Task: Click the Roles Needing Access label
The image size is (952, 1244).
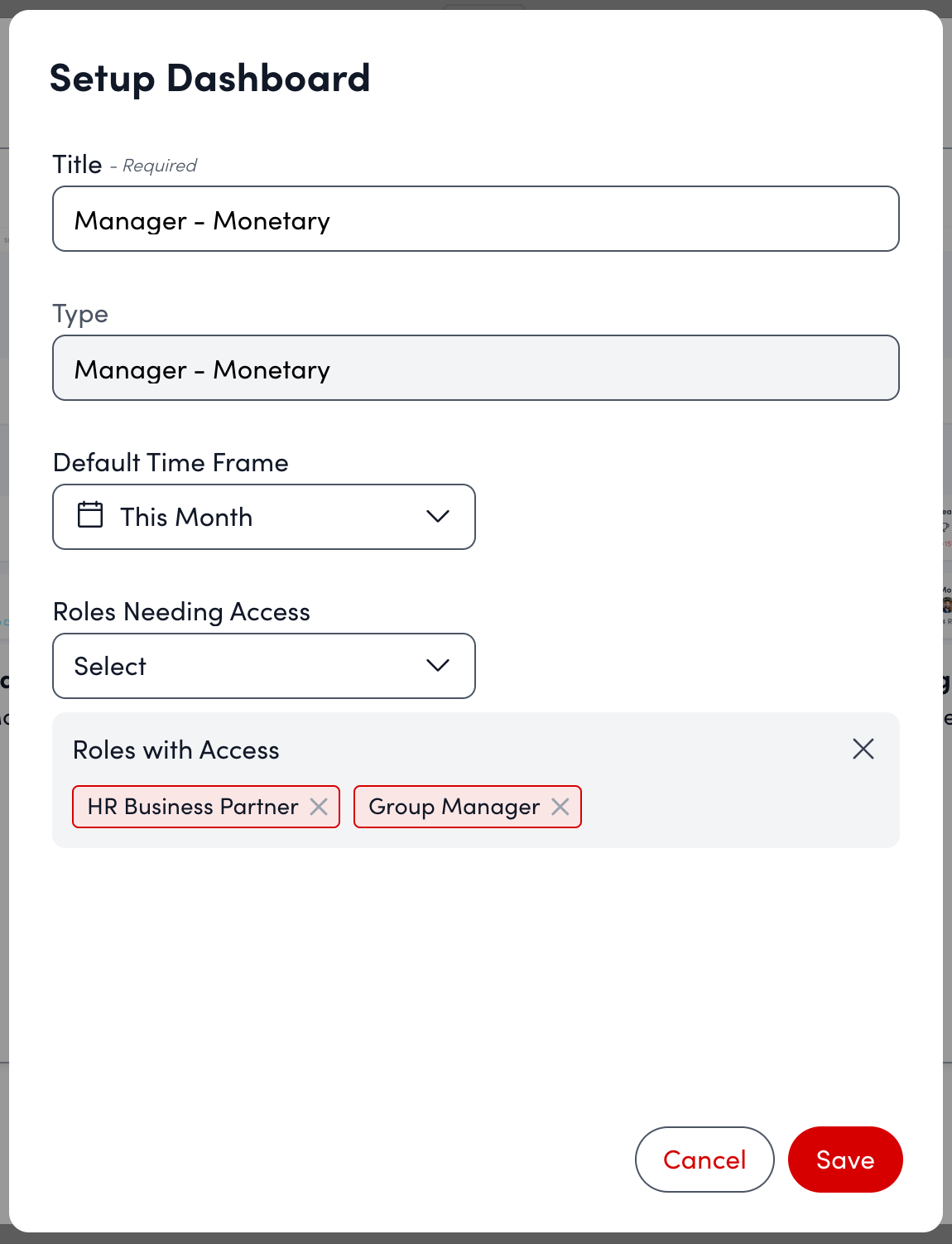Action: [181, 612]
